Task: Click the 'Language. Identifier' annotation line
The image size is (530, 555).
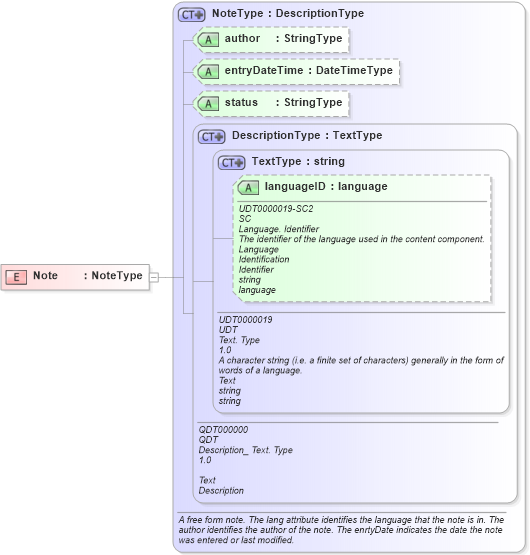Action: (x=279, y=229)
